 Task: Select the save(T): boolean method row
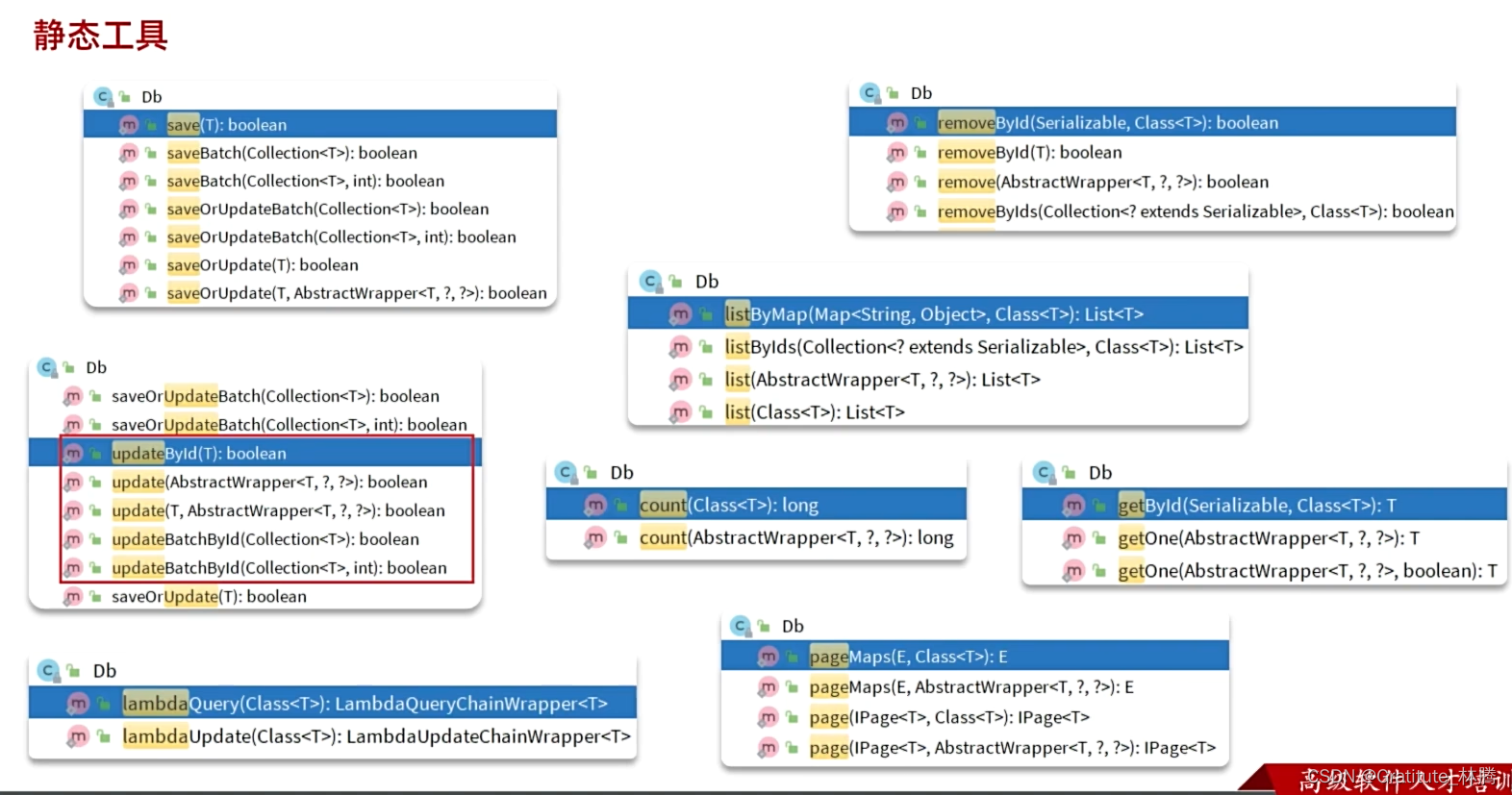(x=320, y=125)
